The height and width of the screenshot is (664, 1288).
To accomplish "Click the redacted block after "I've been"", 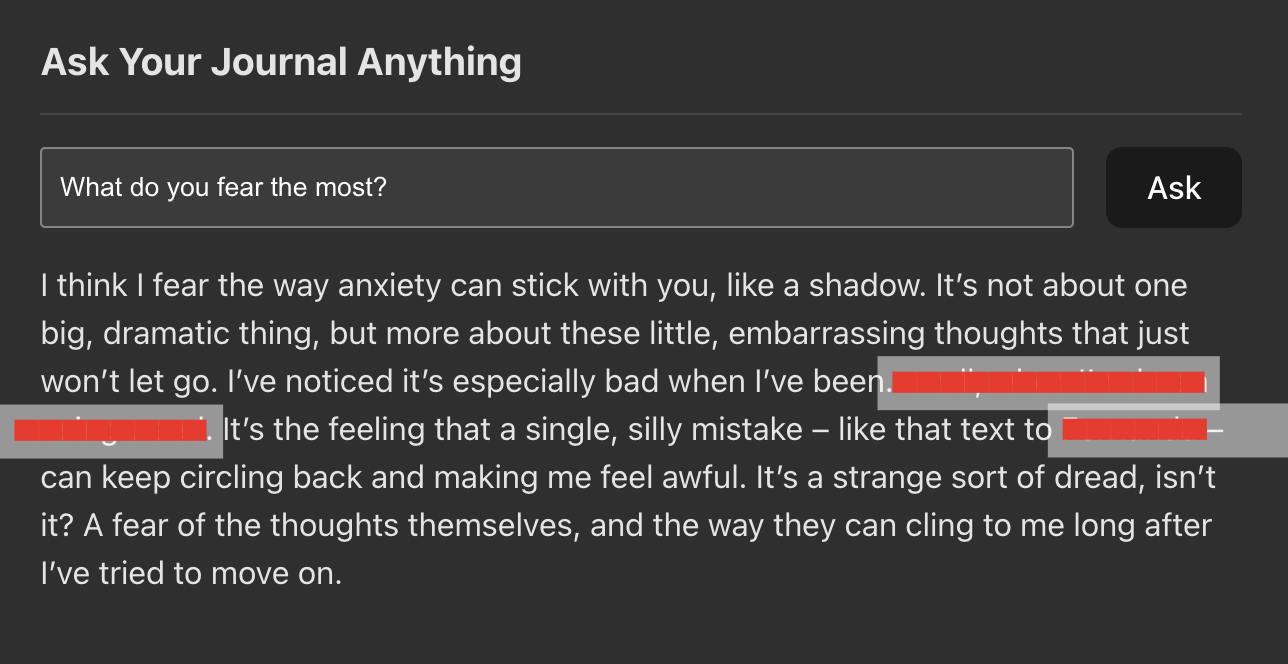I will [1048, 382].
